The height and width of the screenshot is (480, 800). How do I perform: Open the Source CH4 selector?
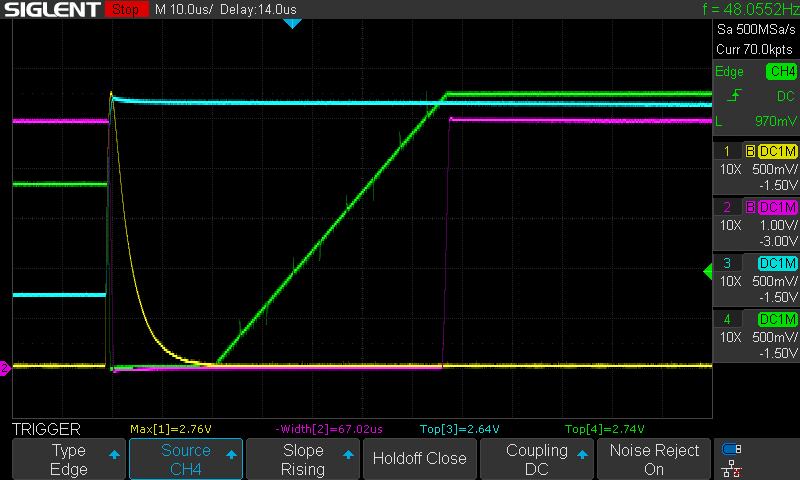coord(186,459)
